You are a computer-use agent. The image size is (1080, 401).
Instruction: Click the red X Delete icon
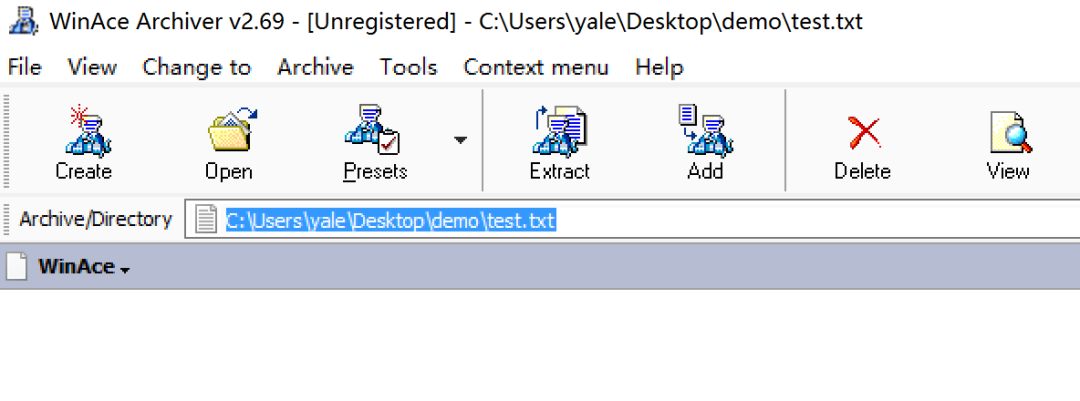pyautogui.click(x=864, y=132)
